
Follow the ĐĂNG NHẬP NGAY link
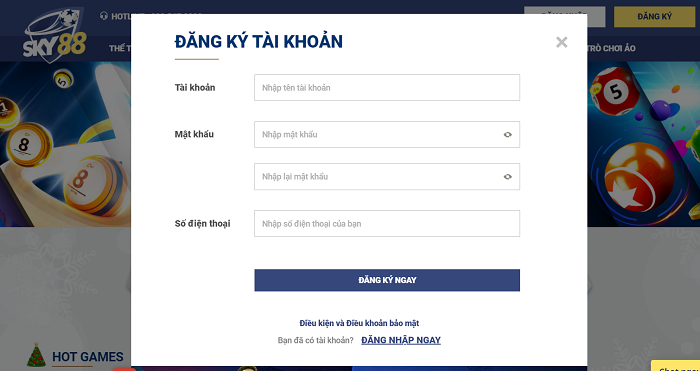(x=401, y=340)
